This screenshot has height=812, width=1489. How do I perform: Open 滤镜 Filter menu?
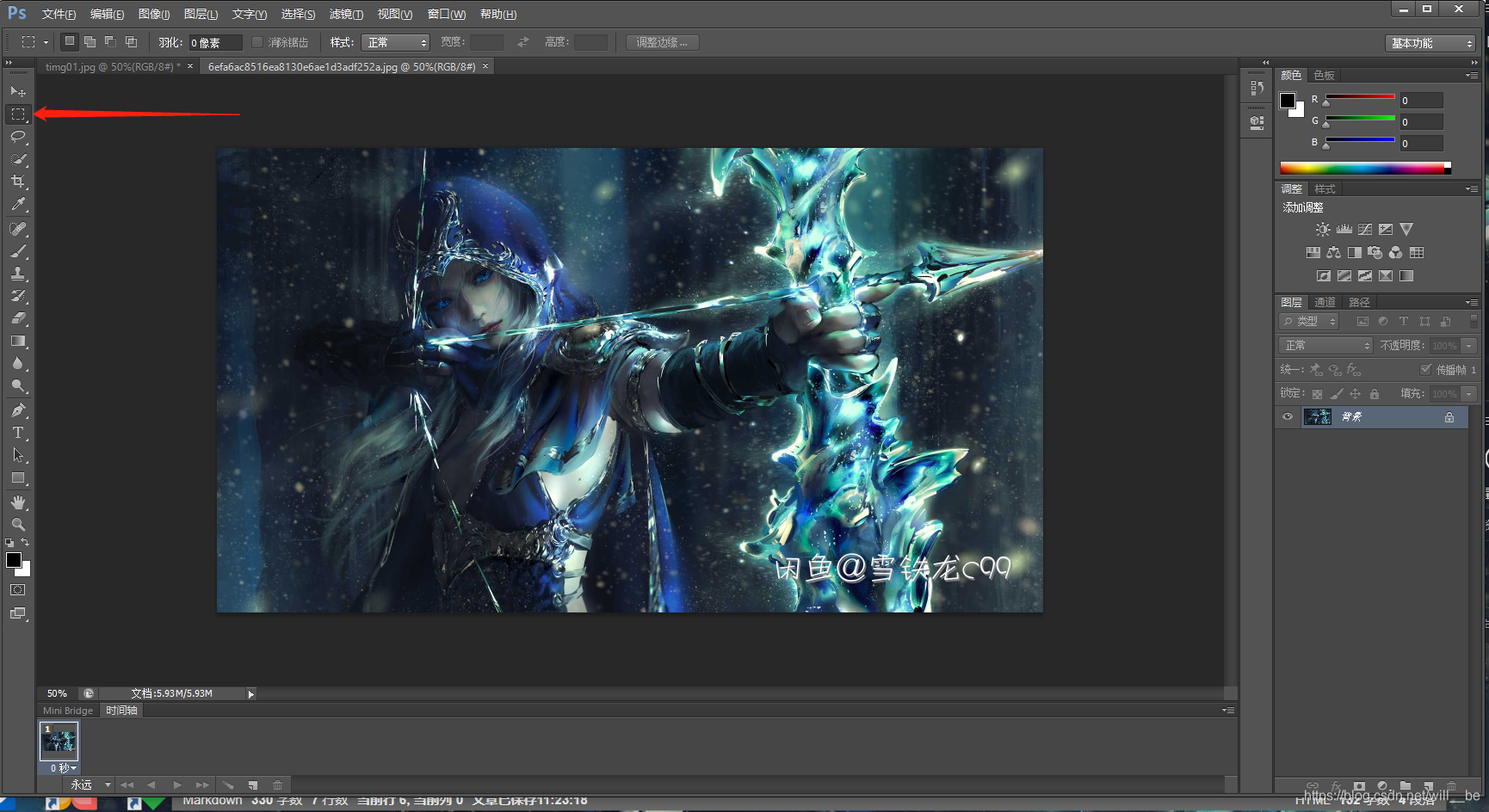(346, 14)
